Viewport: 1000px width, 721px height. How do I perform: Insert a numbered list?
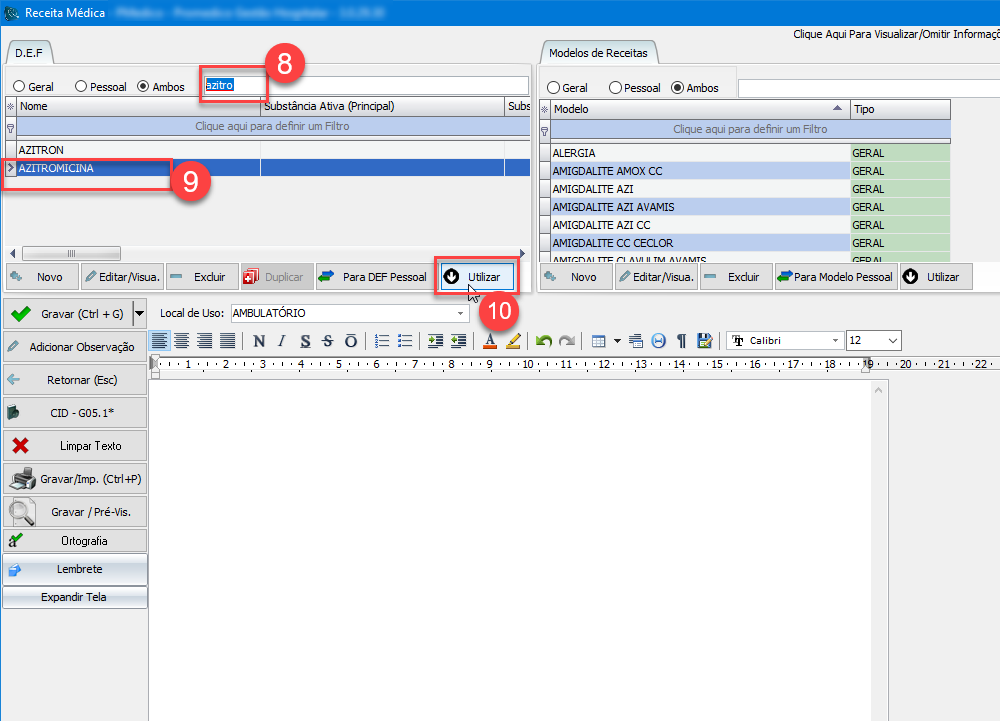[x=381, y=341]
